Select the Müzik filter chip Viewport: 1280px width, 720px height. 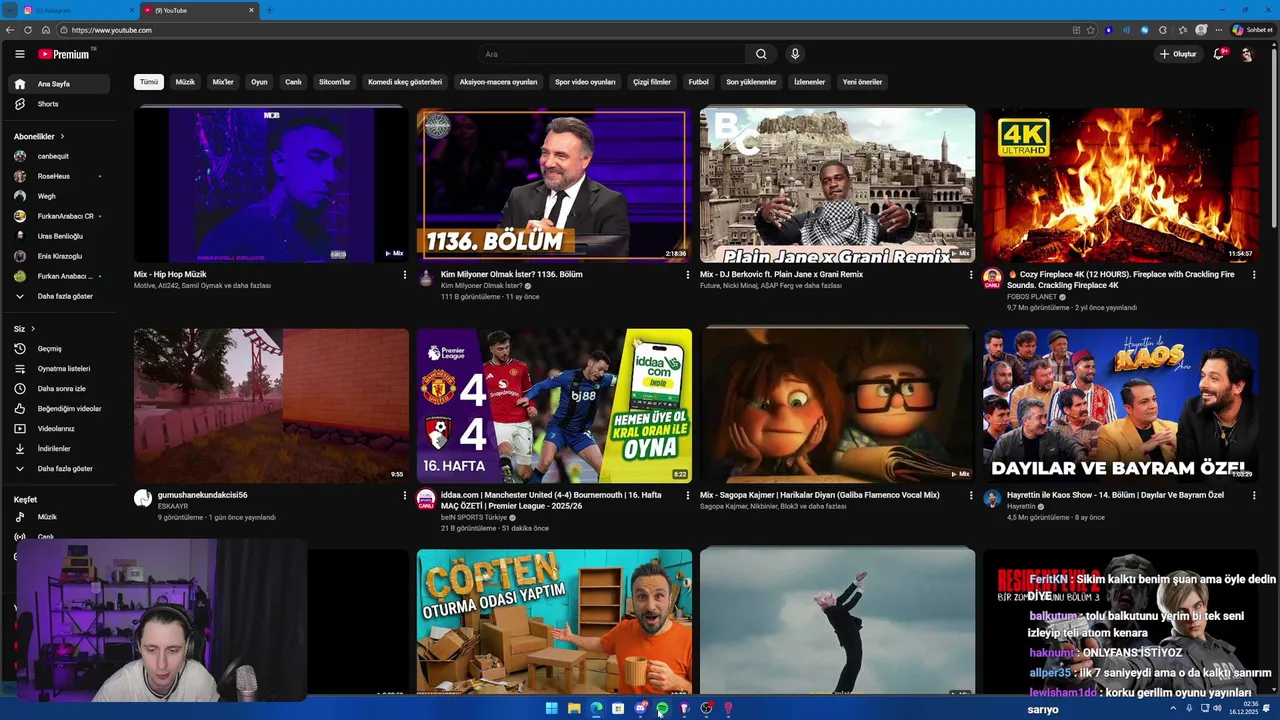coord(185,82)
